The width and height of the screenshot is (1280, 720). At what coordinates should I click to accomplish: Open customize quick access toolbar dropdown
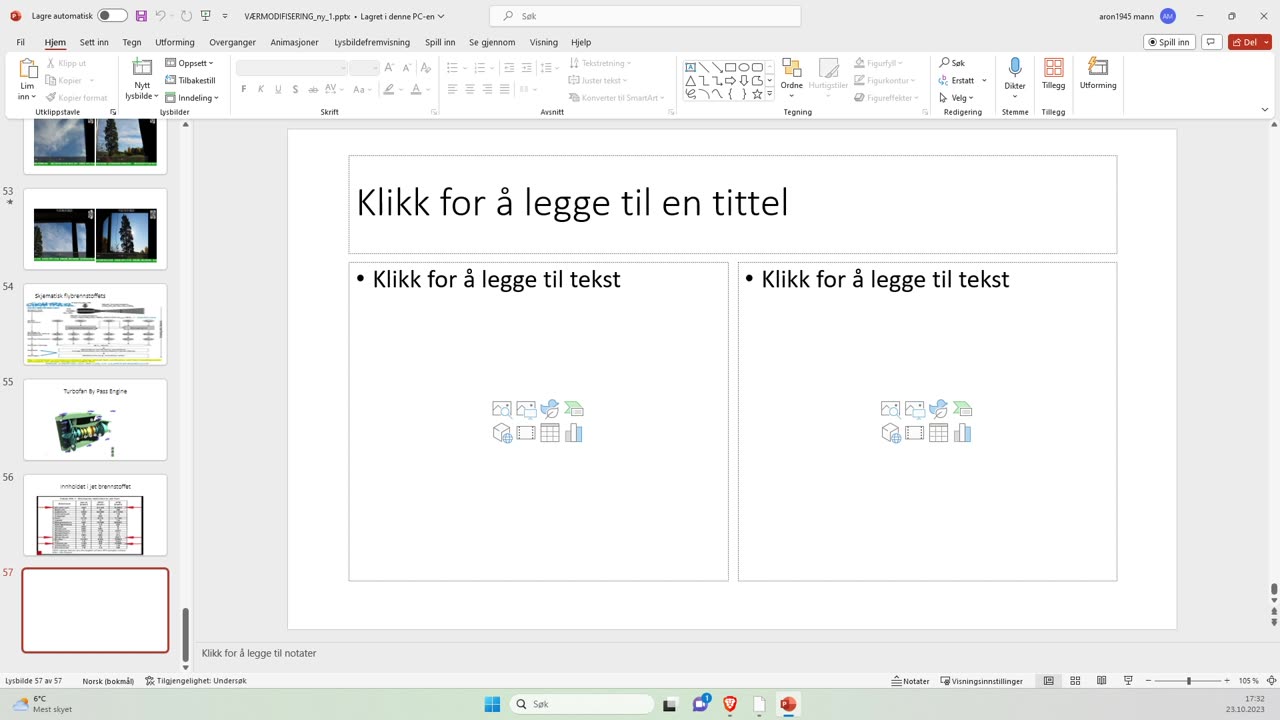click(x=225, y=16)
